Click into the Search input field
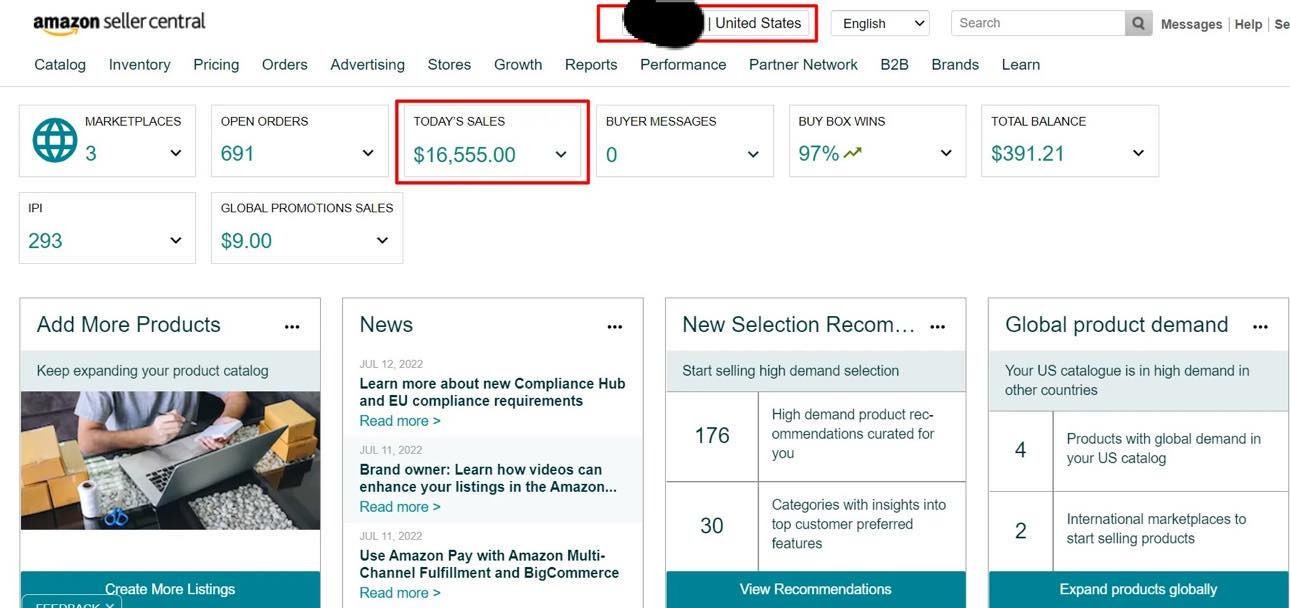 click(x=1036, y=23)
